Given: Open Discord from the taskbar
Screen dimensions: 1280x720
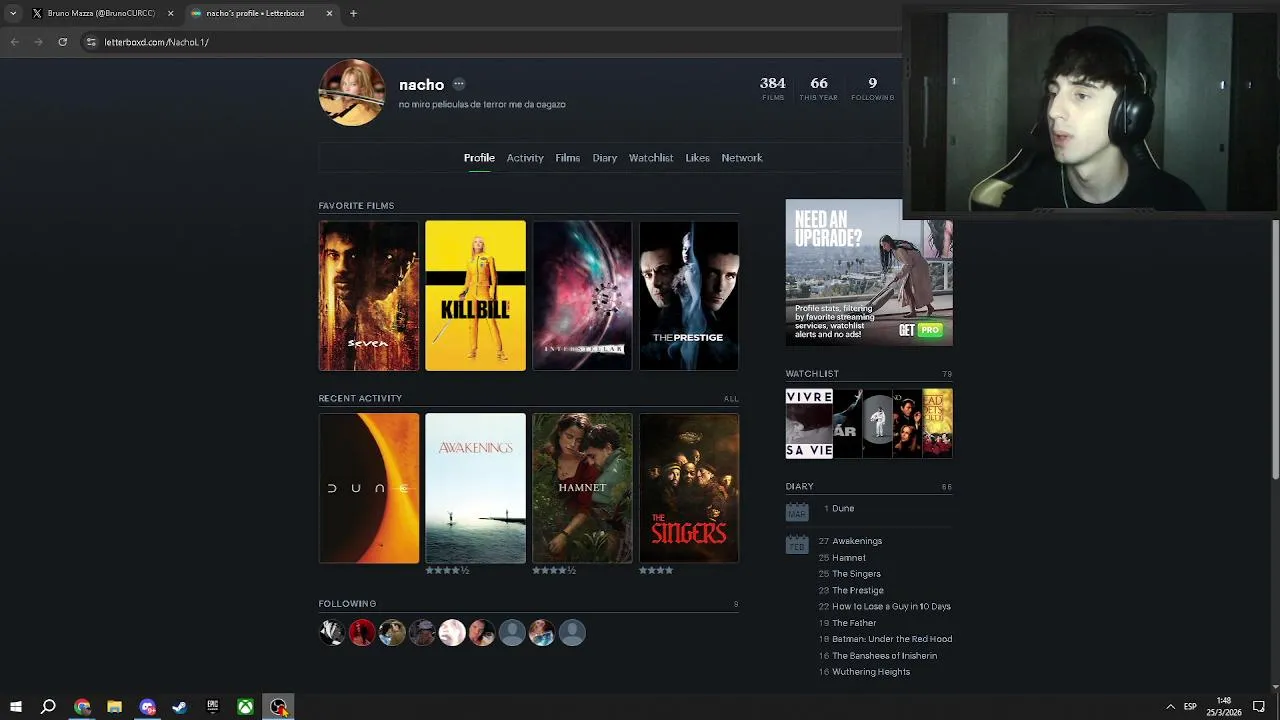Looking at the screenshot, I should pyautogui.click(x=148, y=707).
